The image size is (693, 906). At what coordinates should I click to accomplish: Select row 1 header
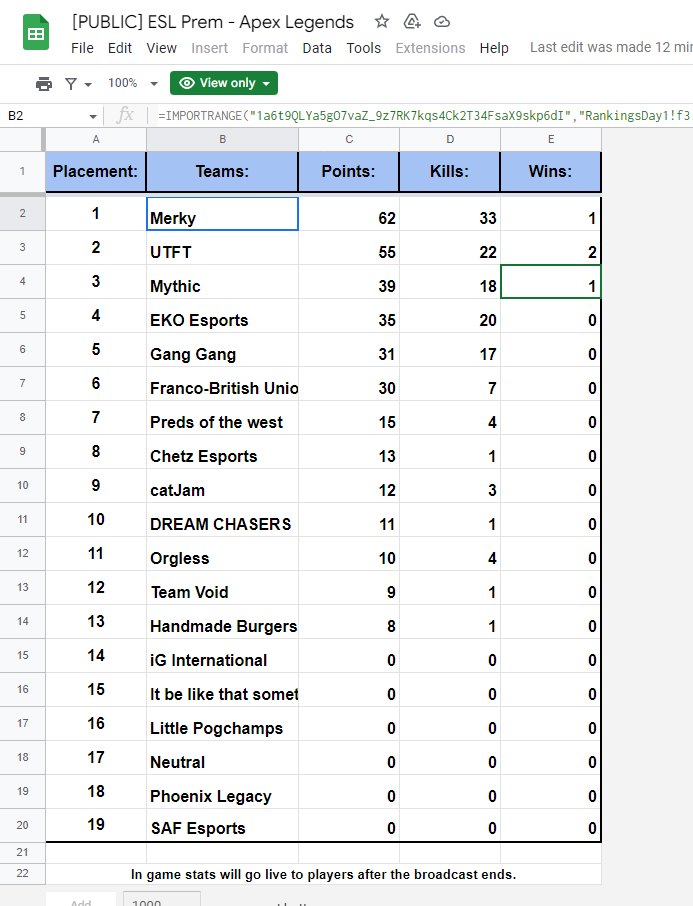pyautogui.click(x=22, y=172)
